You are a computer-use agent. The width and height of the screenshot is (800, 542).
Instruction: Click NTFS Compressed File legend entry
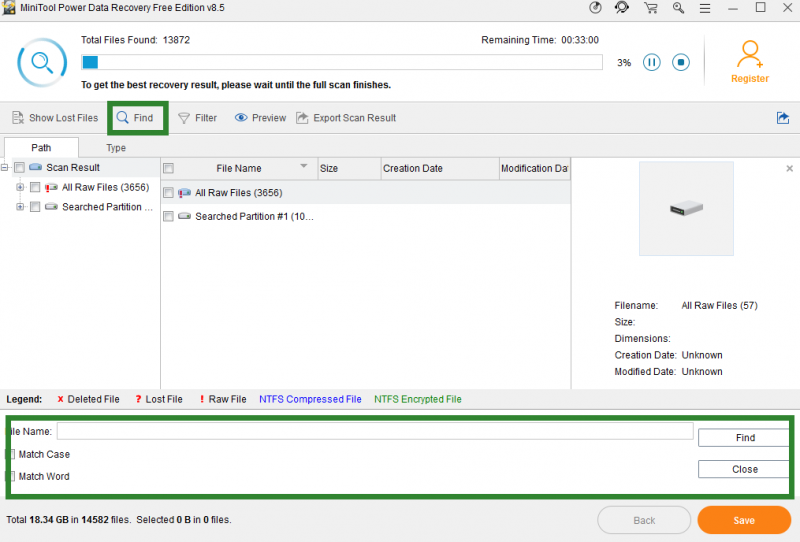(310, 399)
